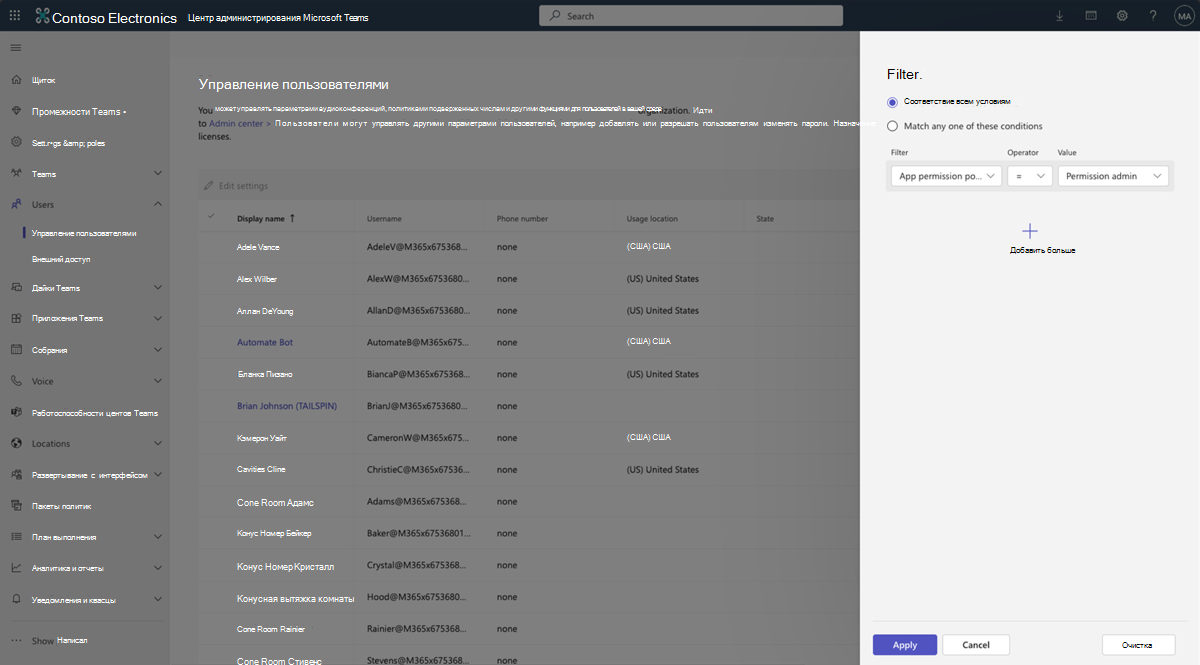Open the equals operator dropdown
Image resolution: width=1200 pixels, height=665 pixels.
[x=1029, y=176]
